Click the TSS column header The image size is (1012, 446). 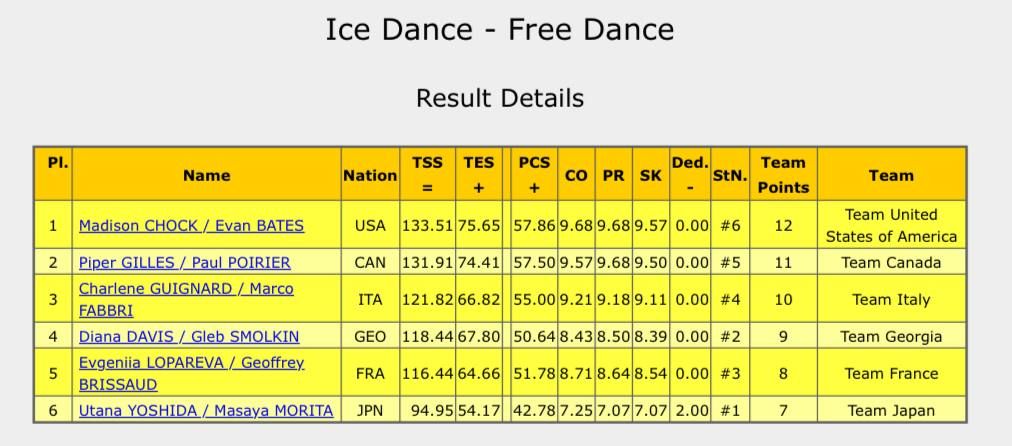click(428, 175)
